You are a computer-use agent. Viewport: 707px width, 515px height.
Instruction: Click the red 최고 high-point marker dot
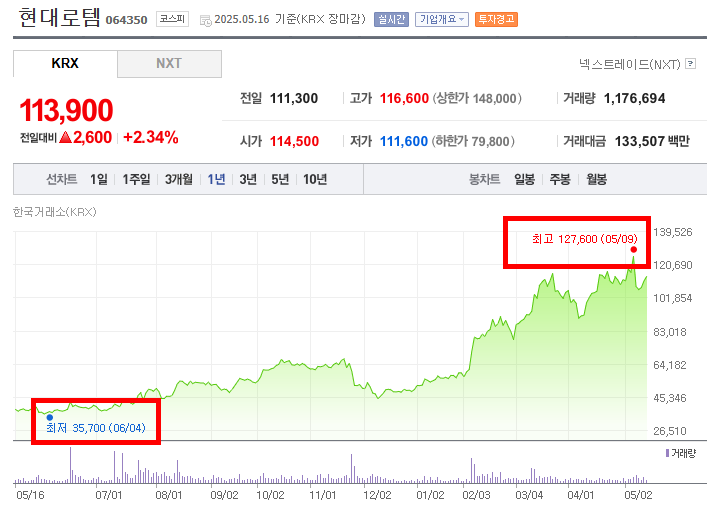tap(634, 250)
